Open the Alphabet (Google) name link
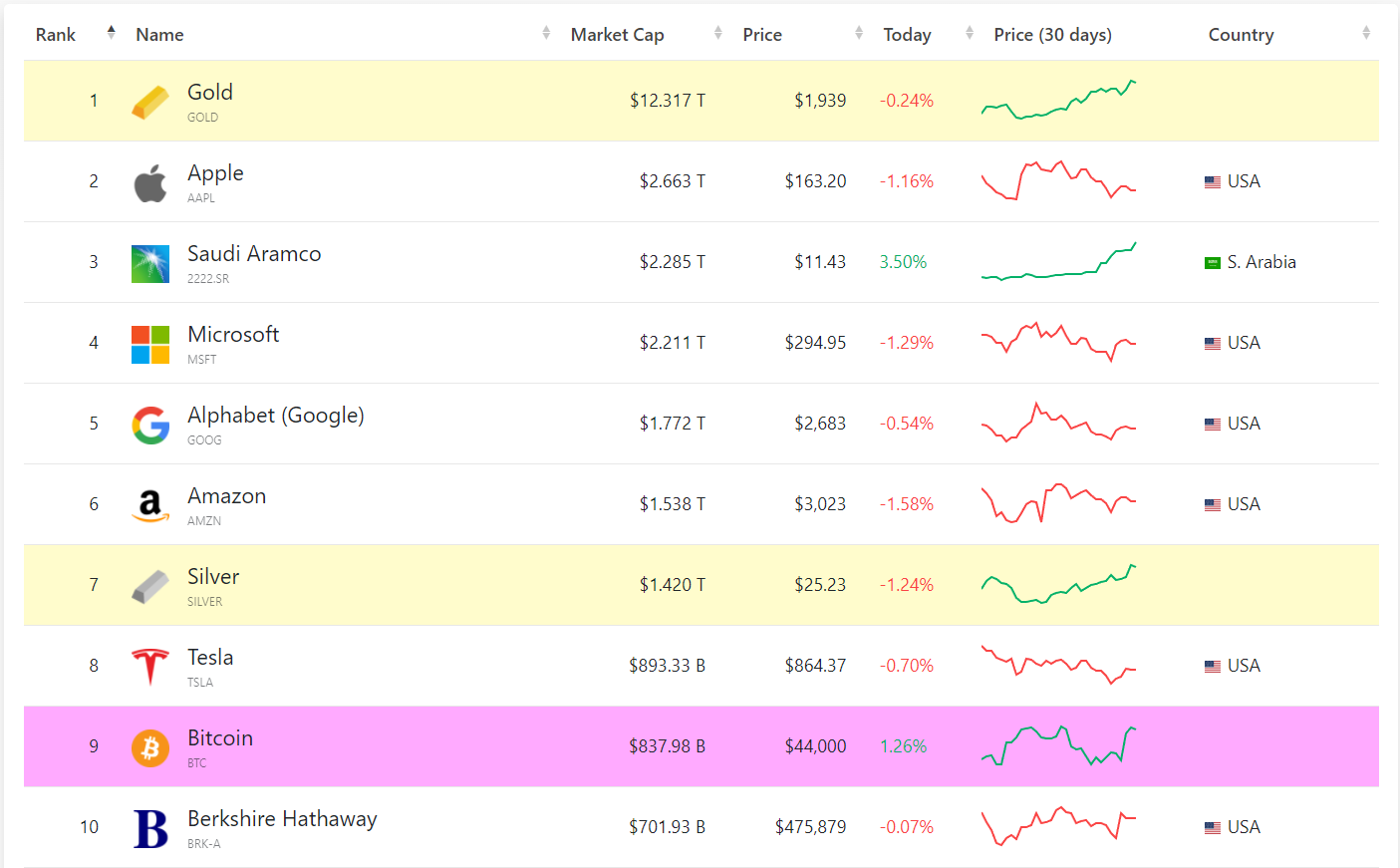 coord(276,416)
